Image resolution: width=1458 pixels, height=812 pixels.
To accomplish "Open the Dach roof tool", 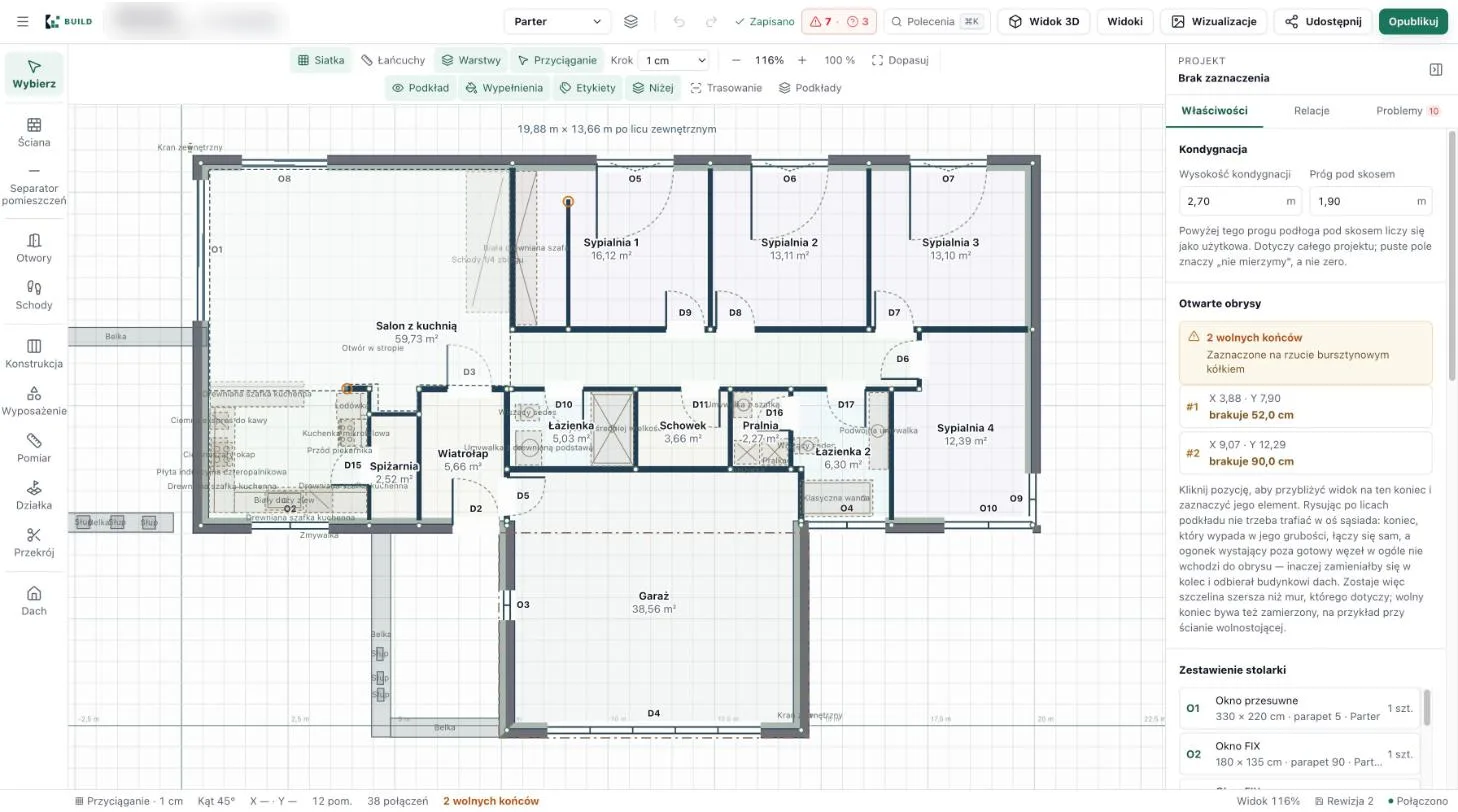I will [34, 600].
